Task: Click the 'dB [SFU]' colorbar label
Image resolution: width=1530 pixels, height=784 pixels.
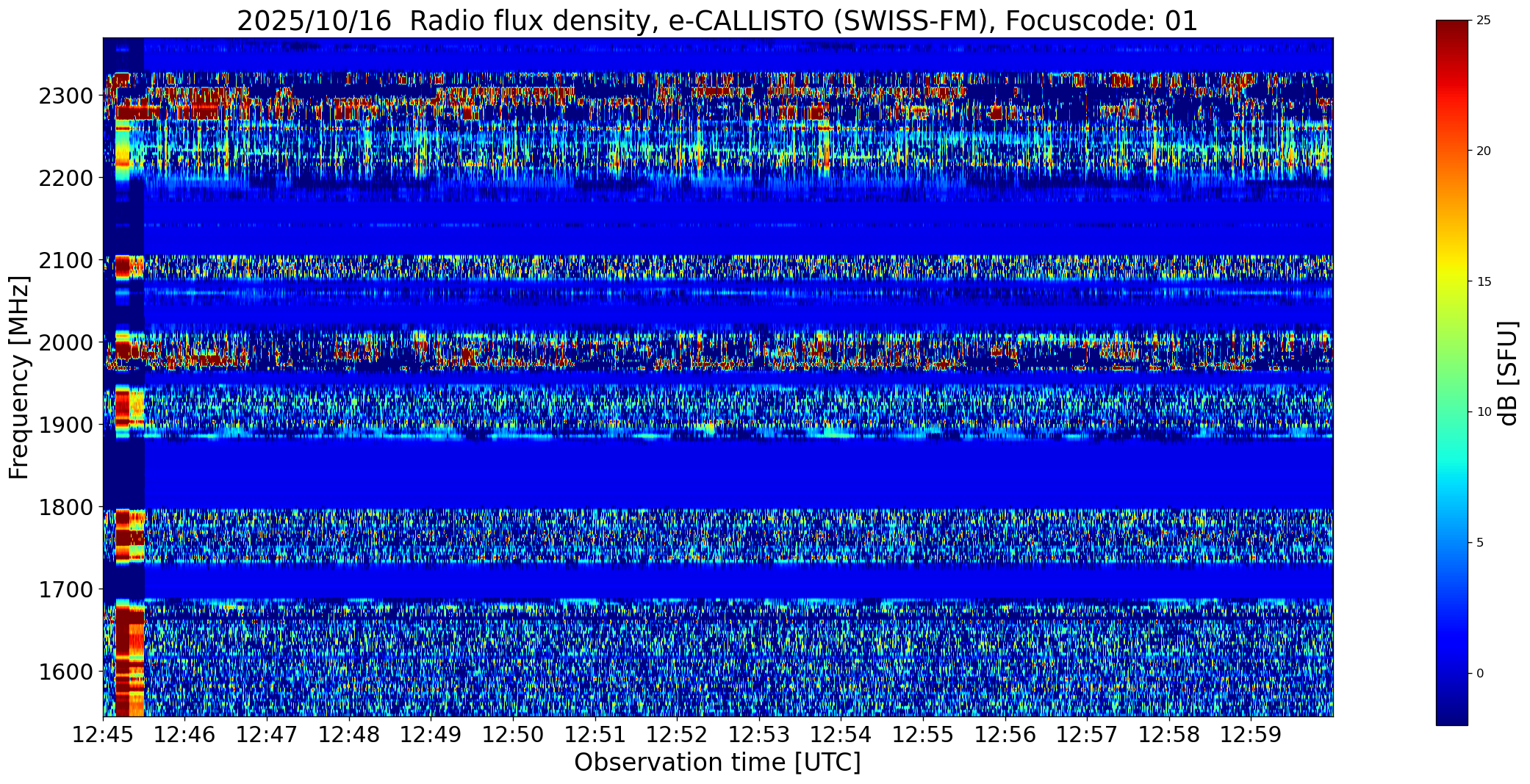Action: tap(1508, 373)
